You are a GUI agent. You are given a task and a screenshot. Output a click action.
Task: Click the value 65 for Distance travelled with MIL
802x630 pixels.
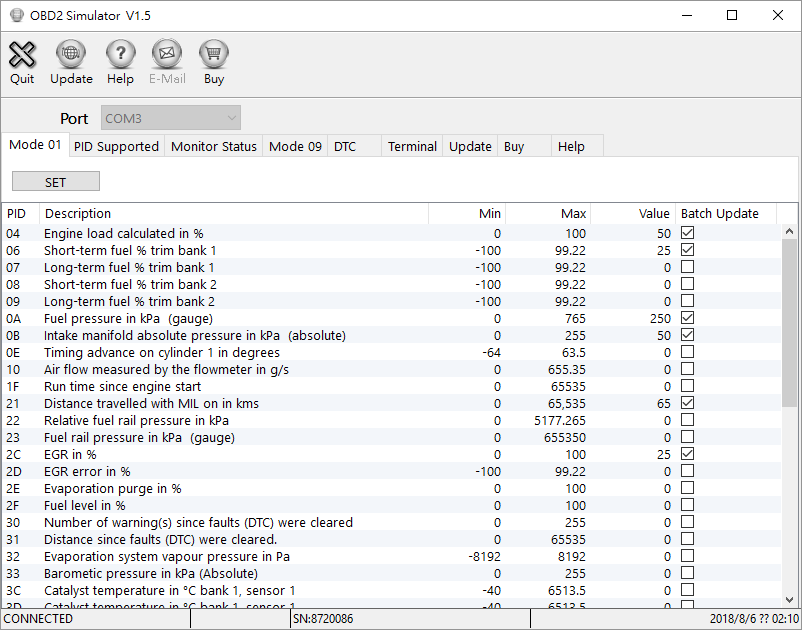pyautogui.click(x=664, y=403)
